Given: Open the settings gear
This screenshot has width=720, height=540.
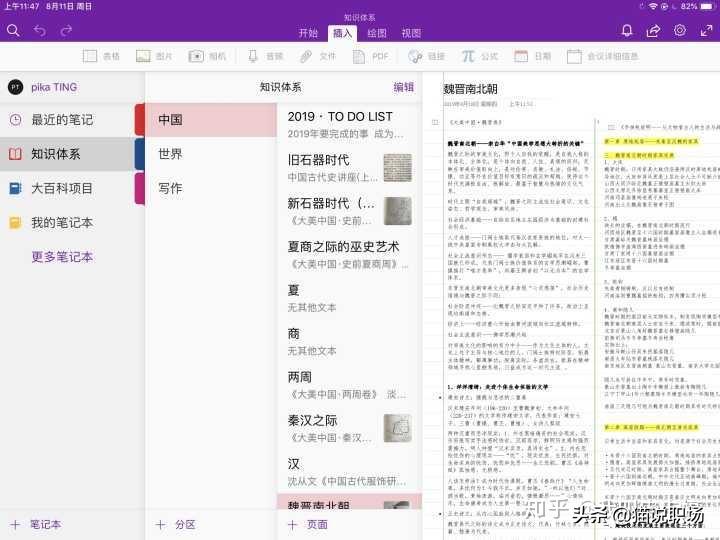Looking at the screenshot, I should (680, 30).
